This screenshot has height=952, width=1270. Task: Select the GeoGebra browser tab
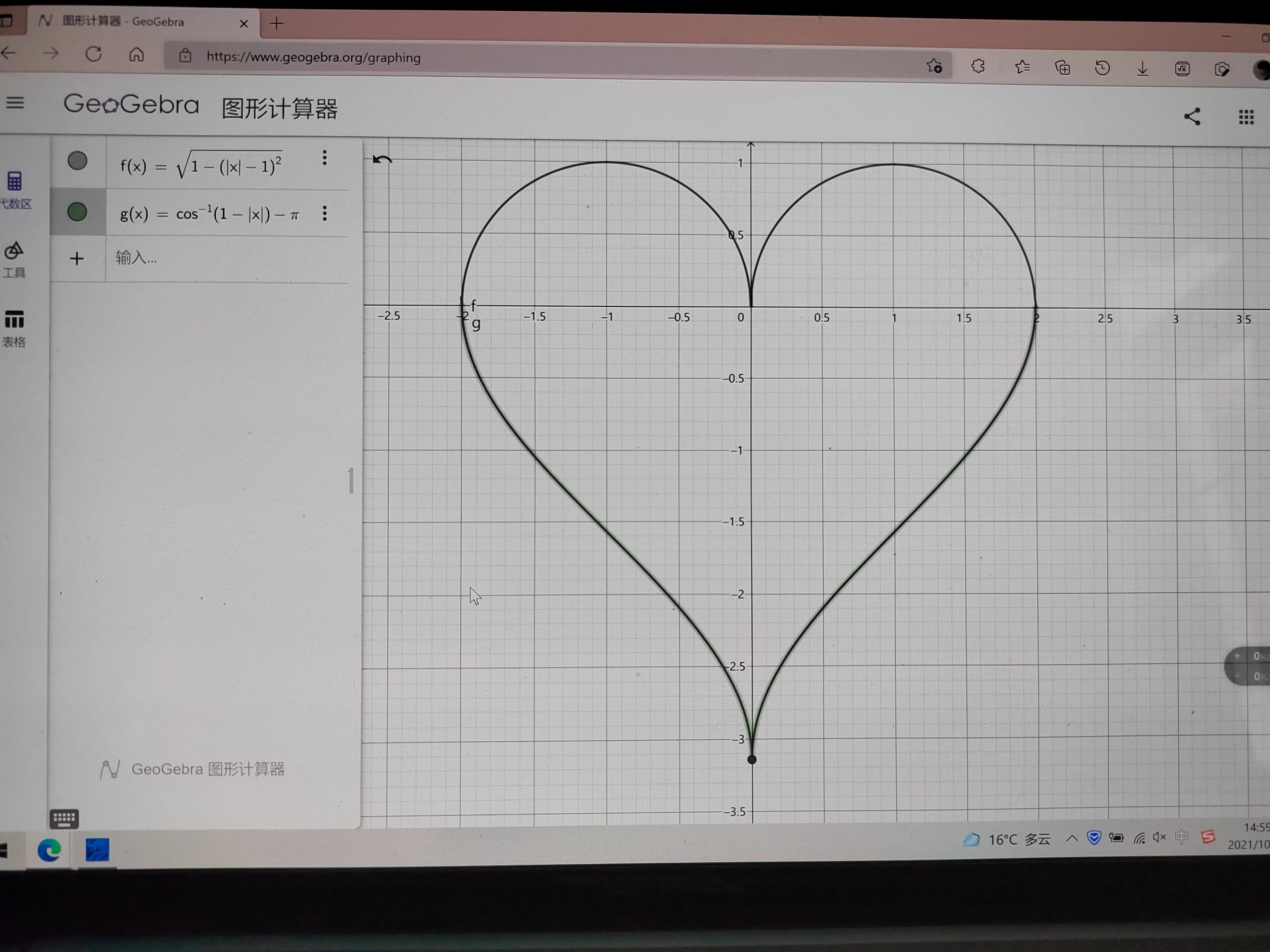click(x=143, y=22)
